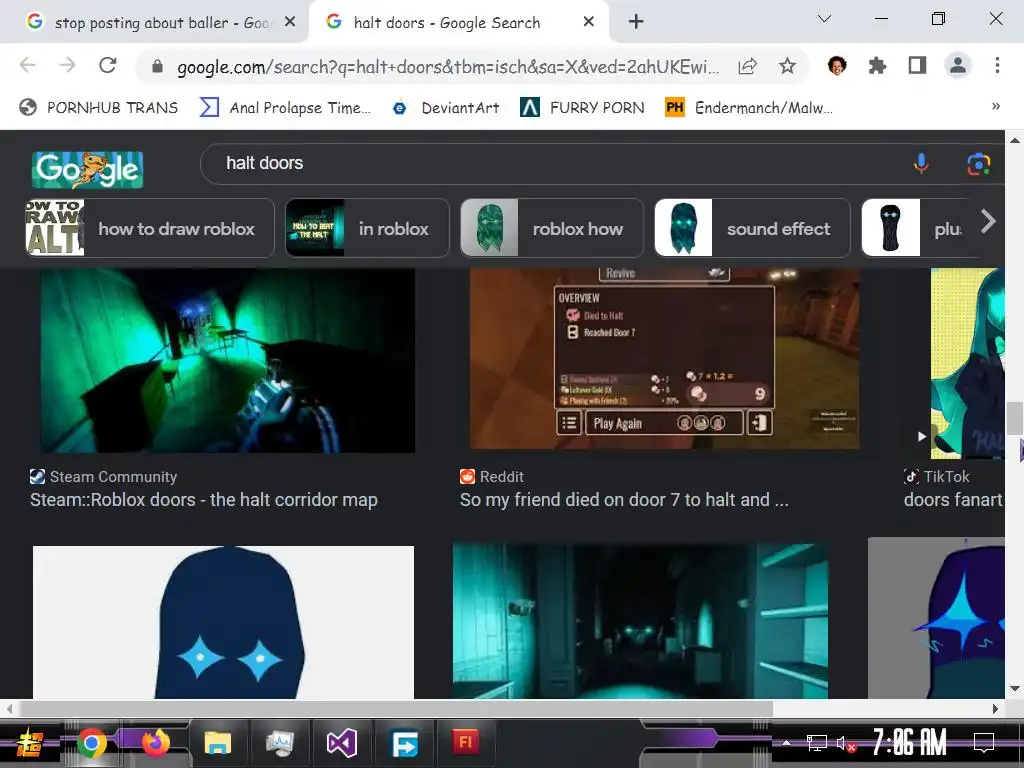Screen dimensions: 1024x768
Task: Open network status in system tray
Action: [816, 743]
